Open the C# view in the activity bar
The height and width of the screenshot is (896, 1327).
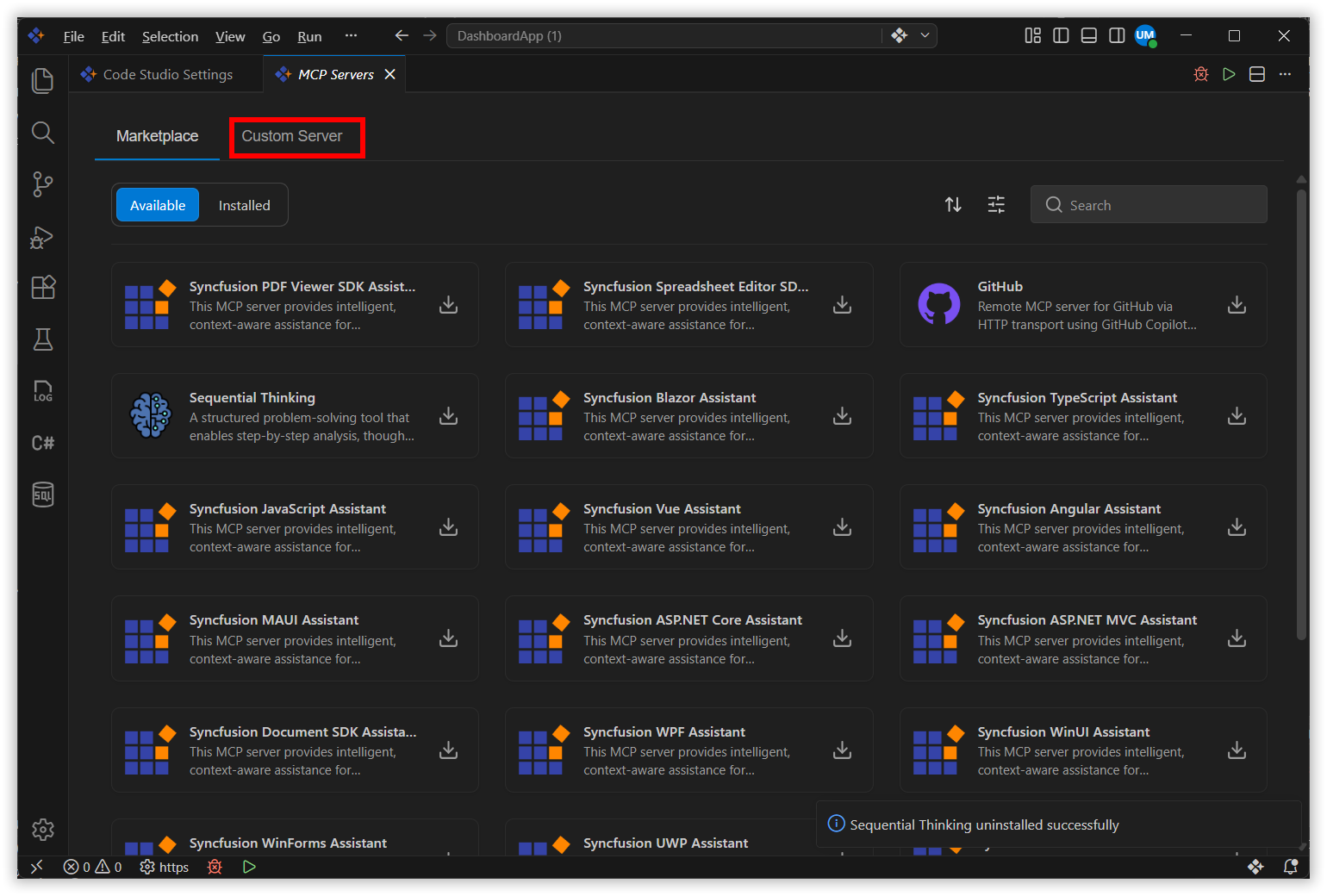pos(42,443)
